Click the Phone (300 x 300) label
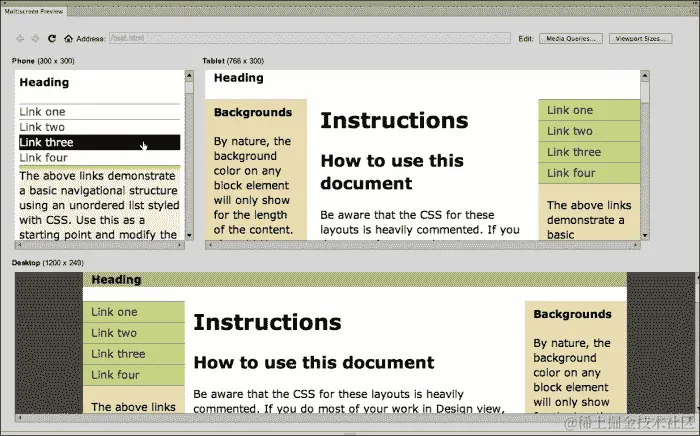Image resolution: width=700 pixels, height=436 pixels. point(43,61)
